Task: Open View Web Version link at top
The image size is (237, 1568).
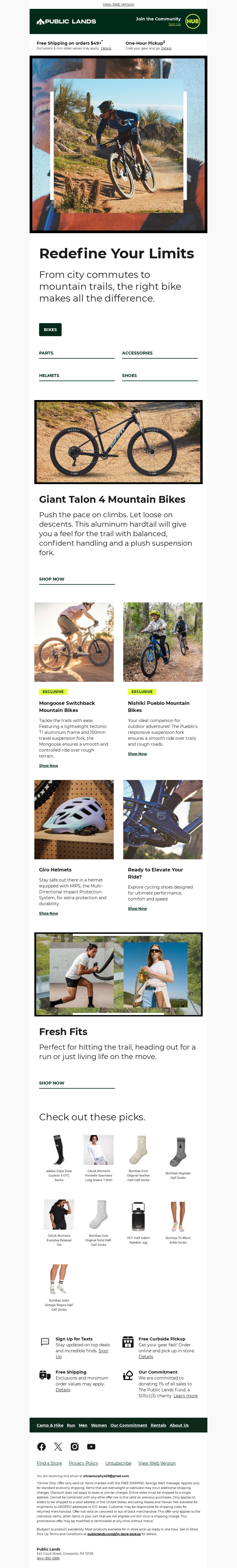Action: tap(118, 4)
